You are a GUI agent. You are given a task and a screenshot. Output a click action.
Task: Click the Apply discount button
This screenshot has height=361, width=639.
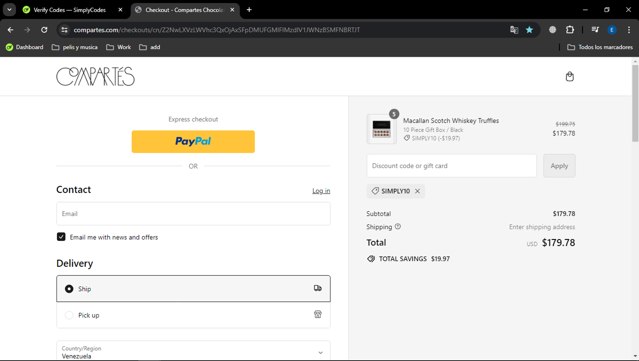click(559, 166)
